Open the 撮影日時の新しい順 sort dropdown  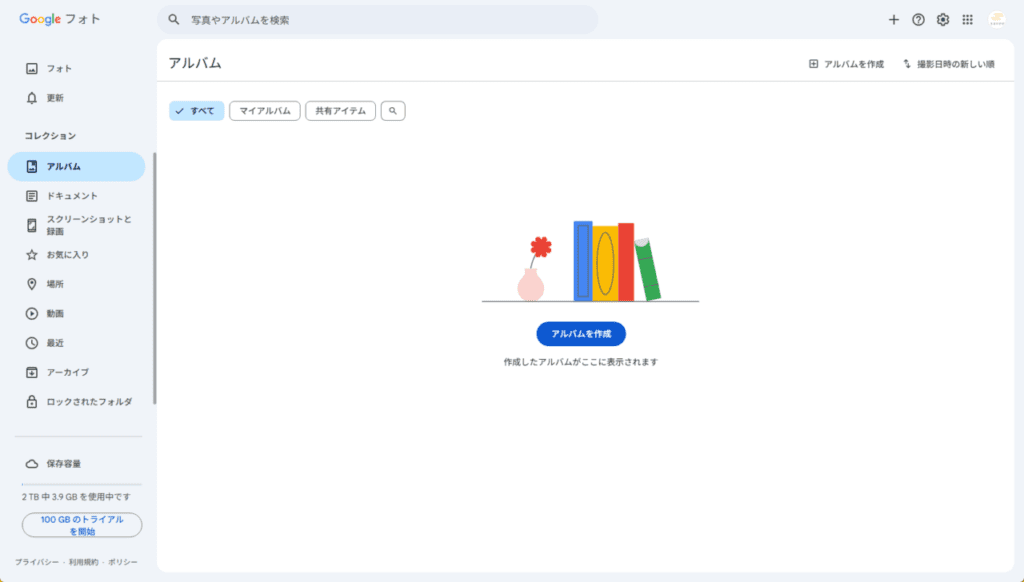pos(948,64)
